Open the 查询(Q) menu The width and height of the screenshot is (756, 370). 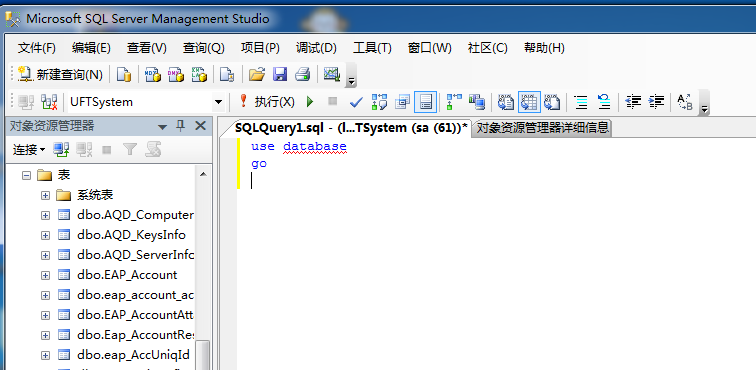203,48
